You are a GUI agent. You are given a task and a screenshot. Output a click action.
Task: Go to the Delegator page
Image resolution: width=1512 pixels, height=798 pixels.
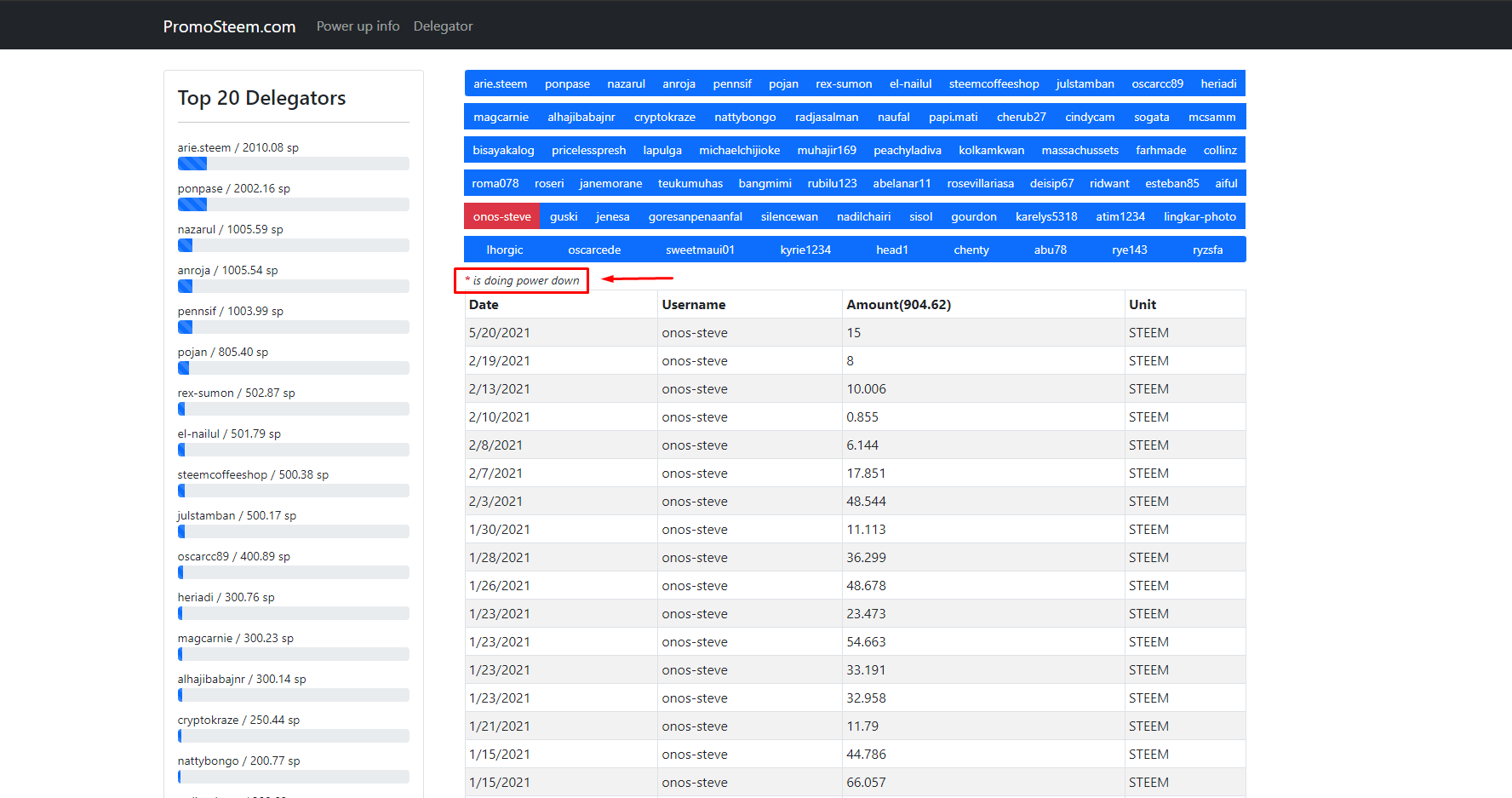[443, 26]
